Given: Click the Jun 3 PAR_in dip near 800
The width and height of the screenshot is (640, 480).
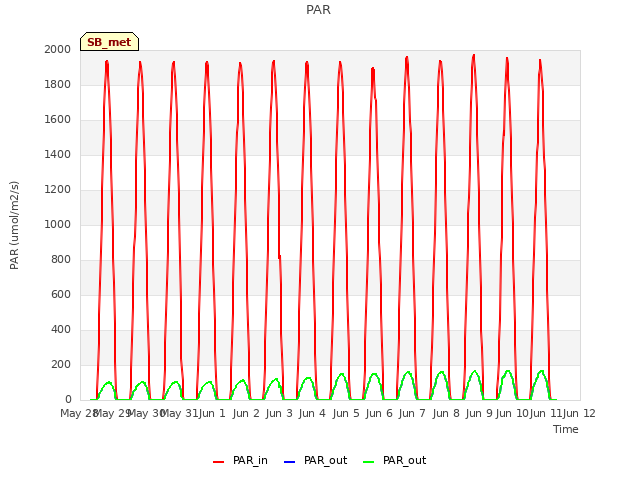Looking at the screenshot, I should [280, 257].
